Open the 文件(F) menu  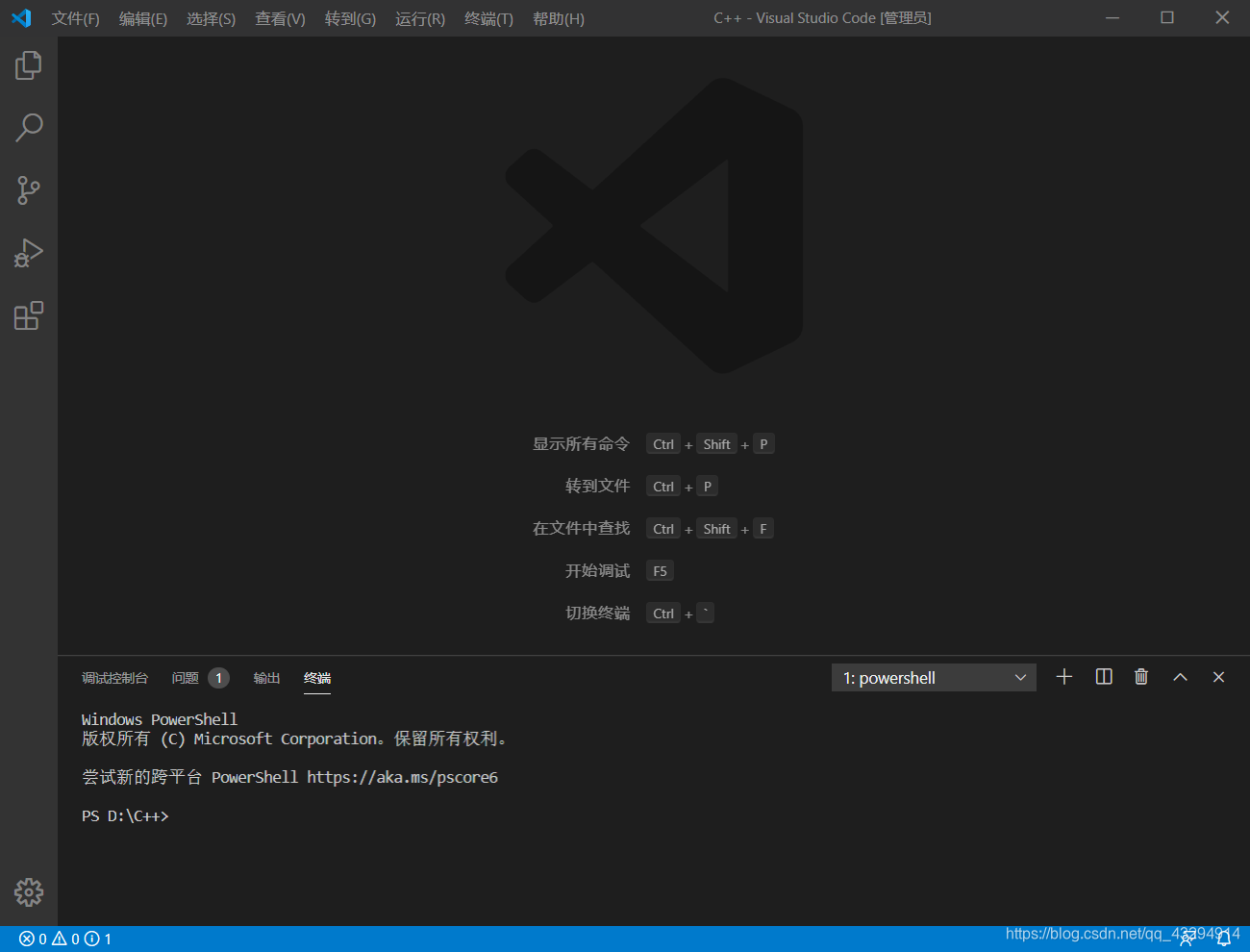click(x=76, y=19)
